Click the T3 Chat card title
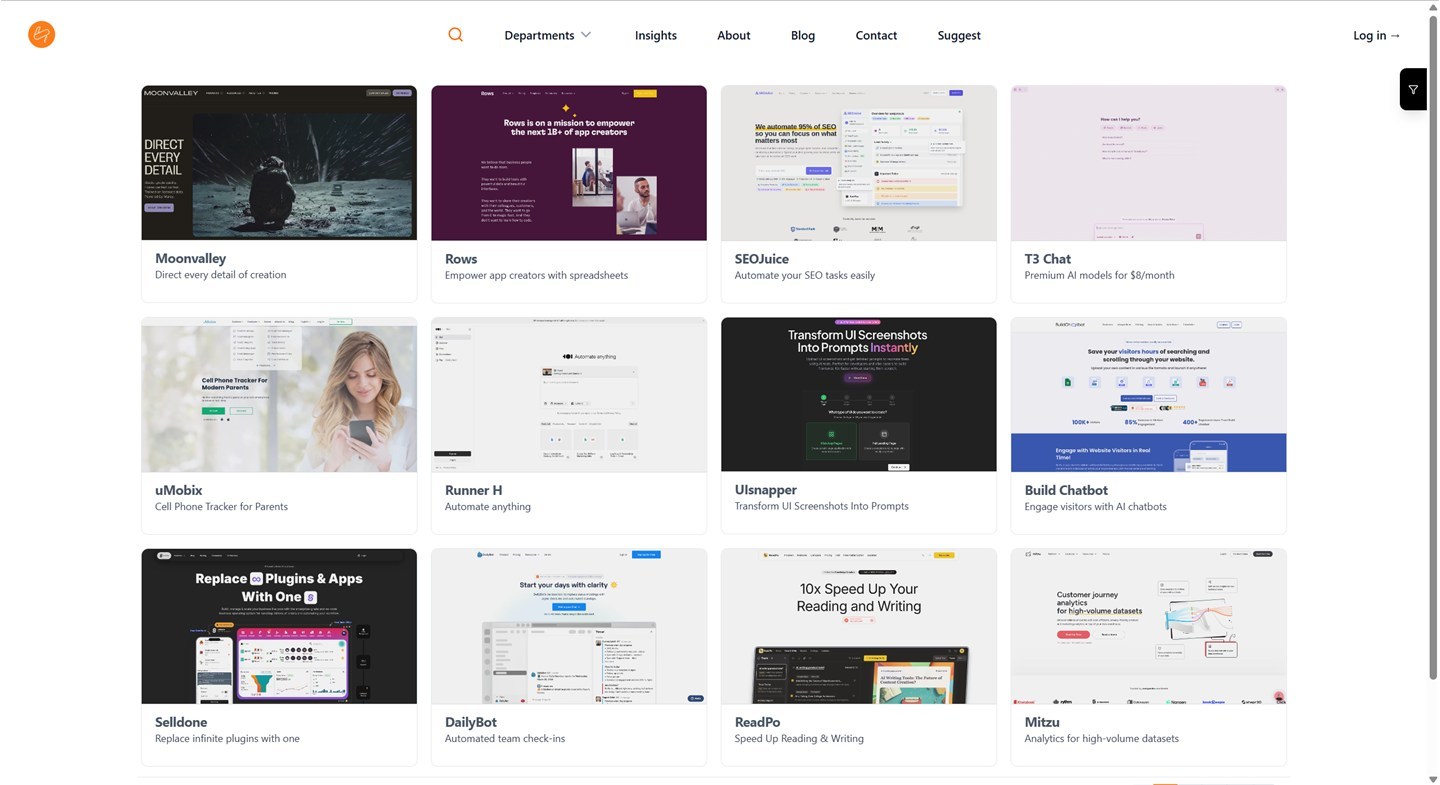The image size is (1440, 785). click(x=1047, y=258)
